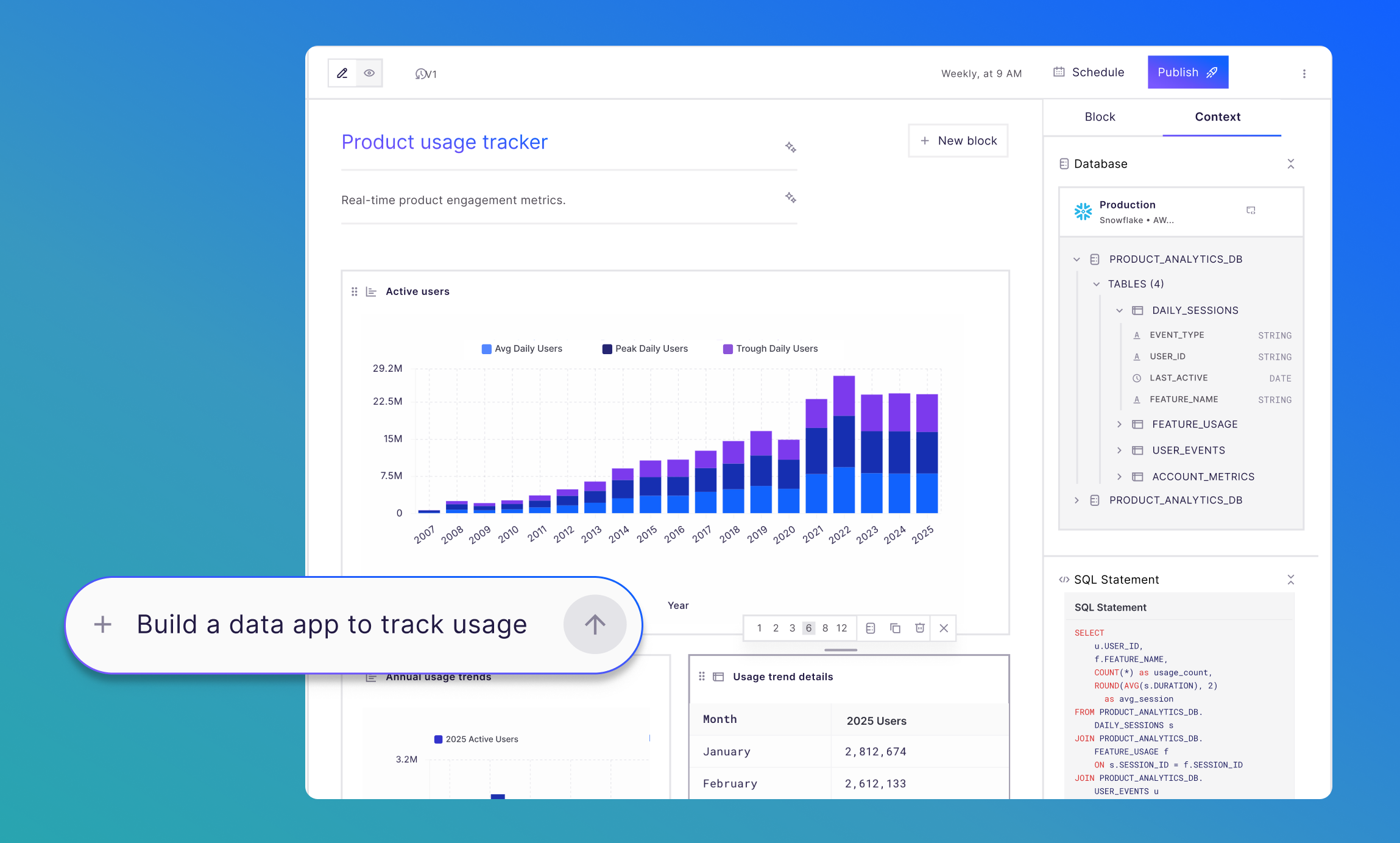The height and width of the screenshot is (843, 1400).
Task: Duplicate the Active users chart using copy icon
Action: 895,628
